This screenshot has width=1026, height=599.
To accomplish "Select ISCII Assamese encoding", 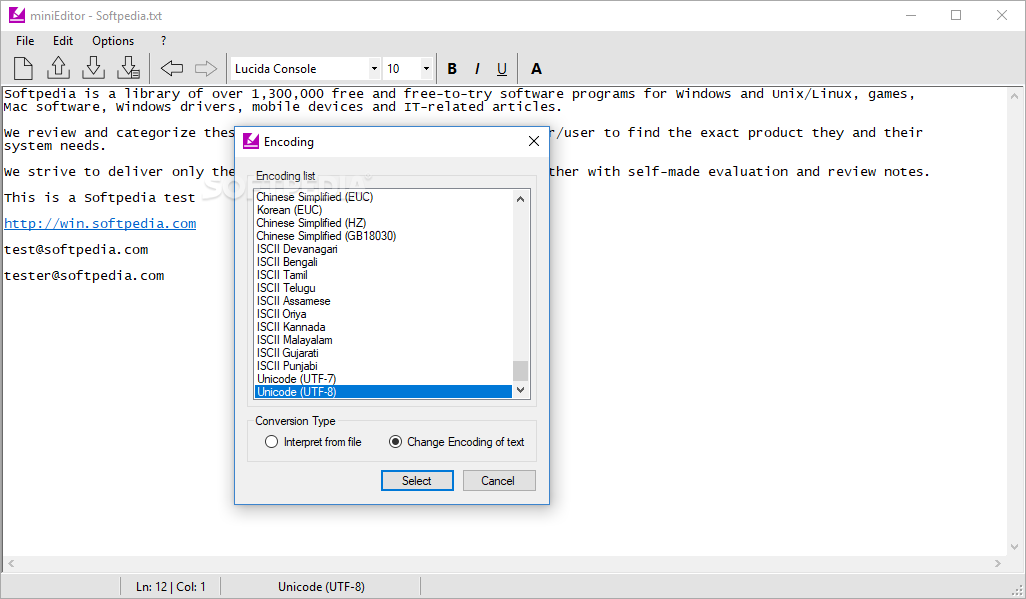I will [x=383, y=301].
